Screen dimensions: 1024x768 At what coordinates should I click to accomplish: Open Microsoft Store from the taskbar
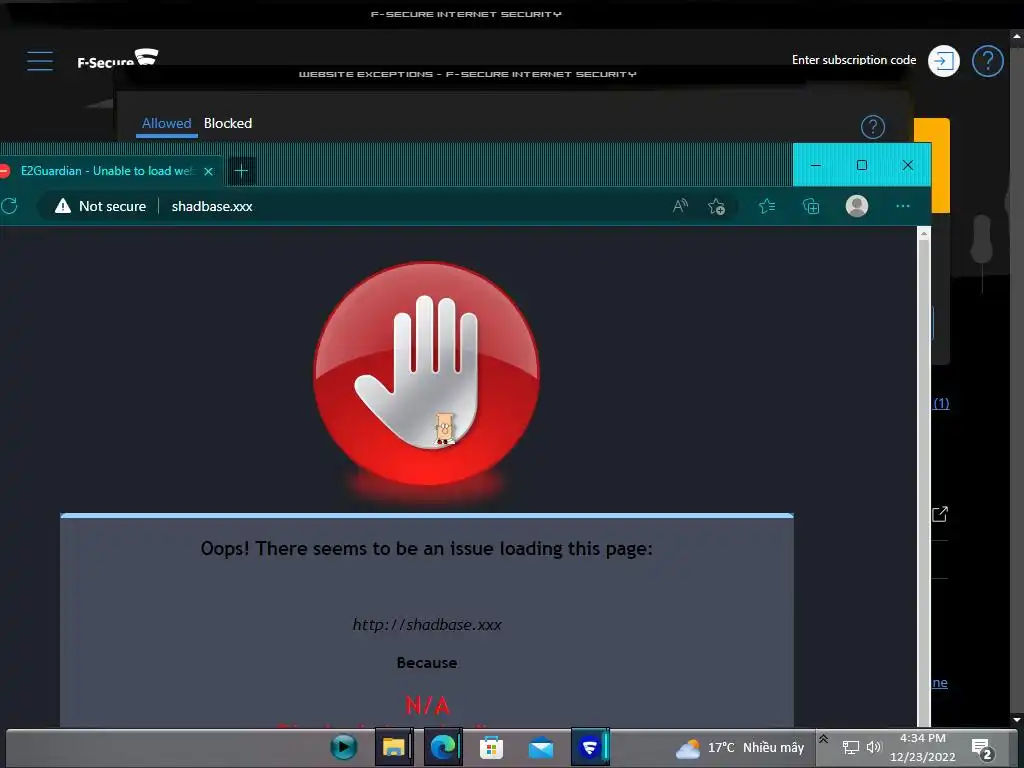click(x=491, y=746)
